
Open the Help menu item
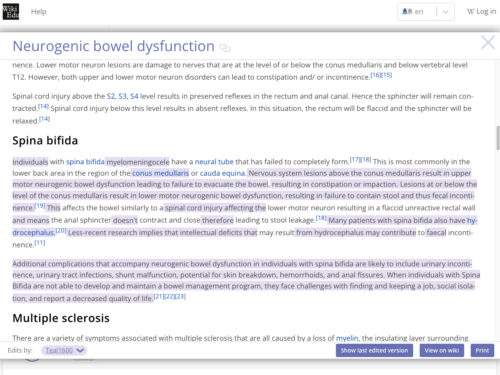(39, 12)
